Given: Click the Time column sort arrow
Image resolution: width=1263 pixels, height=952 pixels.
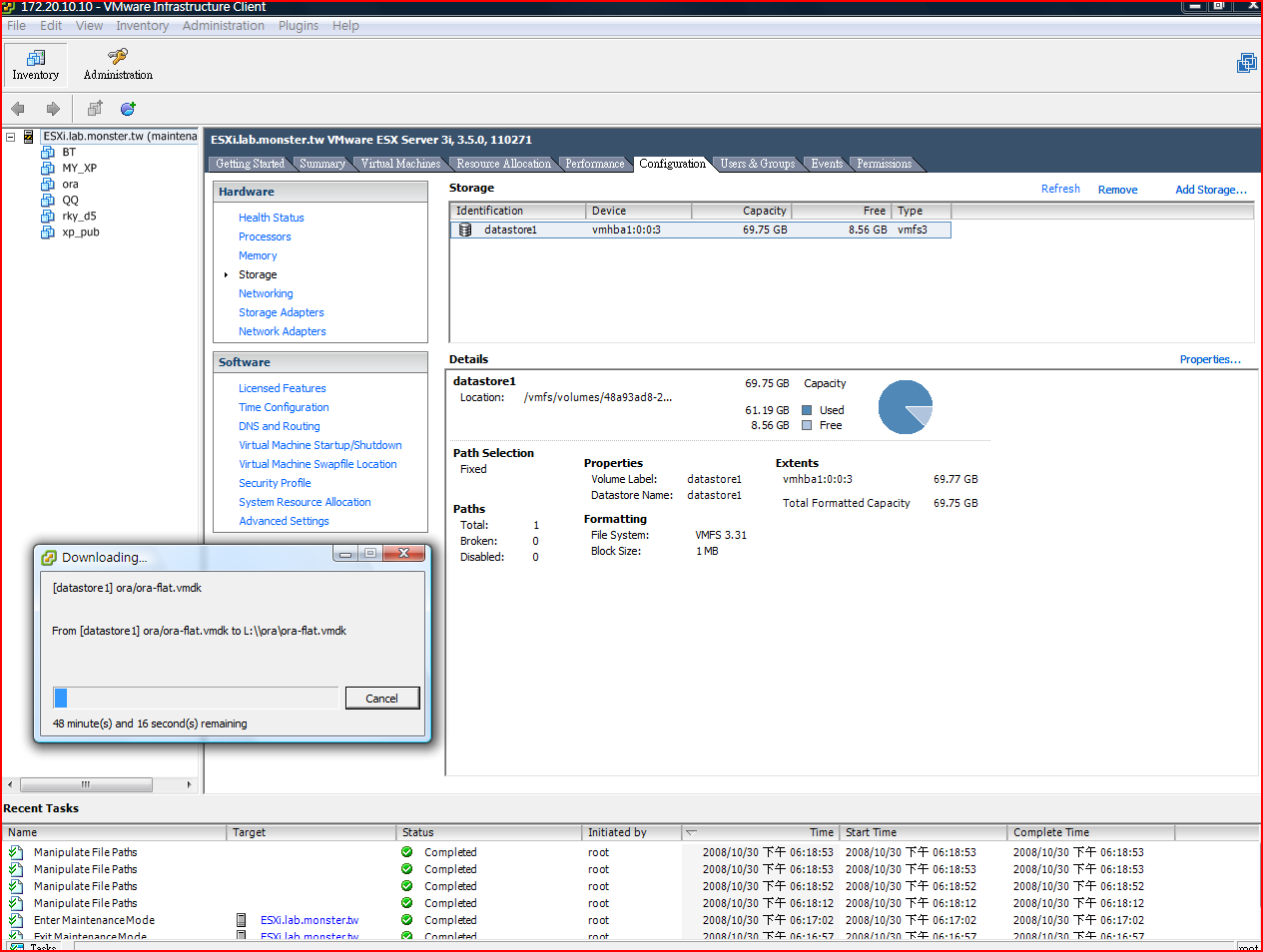Looking at the screenshot, I should [x=692, y=832].
